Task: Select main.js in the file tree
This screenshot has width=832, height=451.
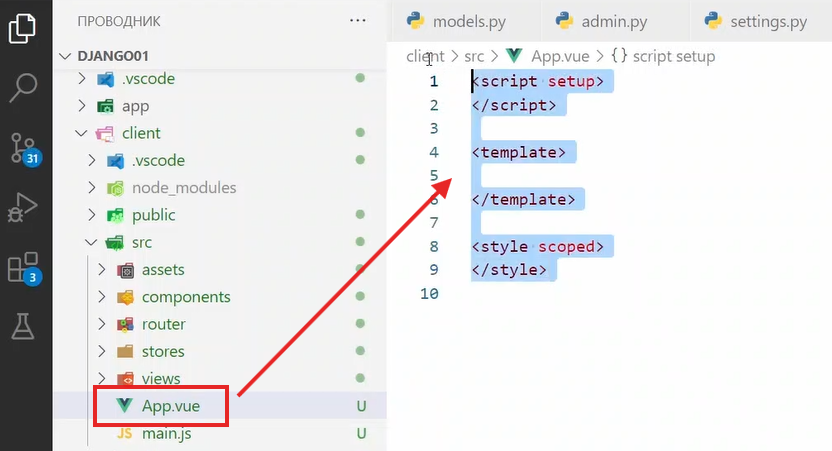Action: pos(164,433)
